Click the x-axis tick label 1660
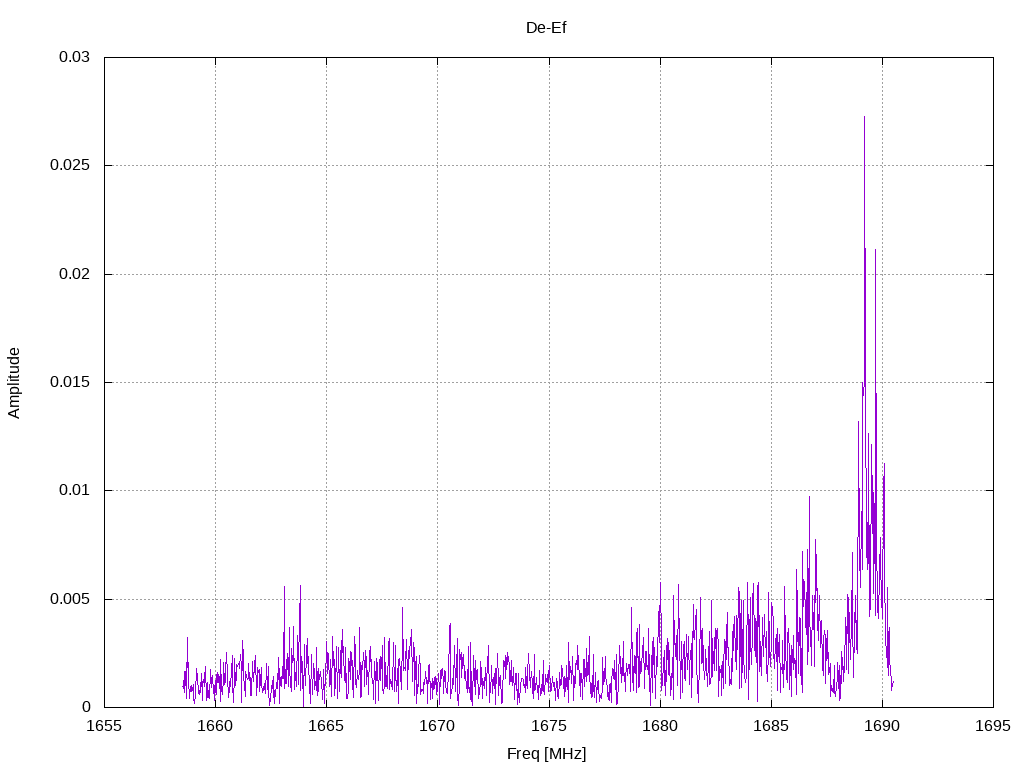Screen dimensions: 1024x768 [x=216, y=726]
